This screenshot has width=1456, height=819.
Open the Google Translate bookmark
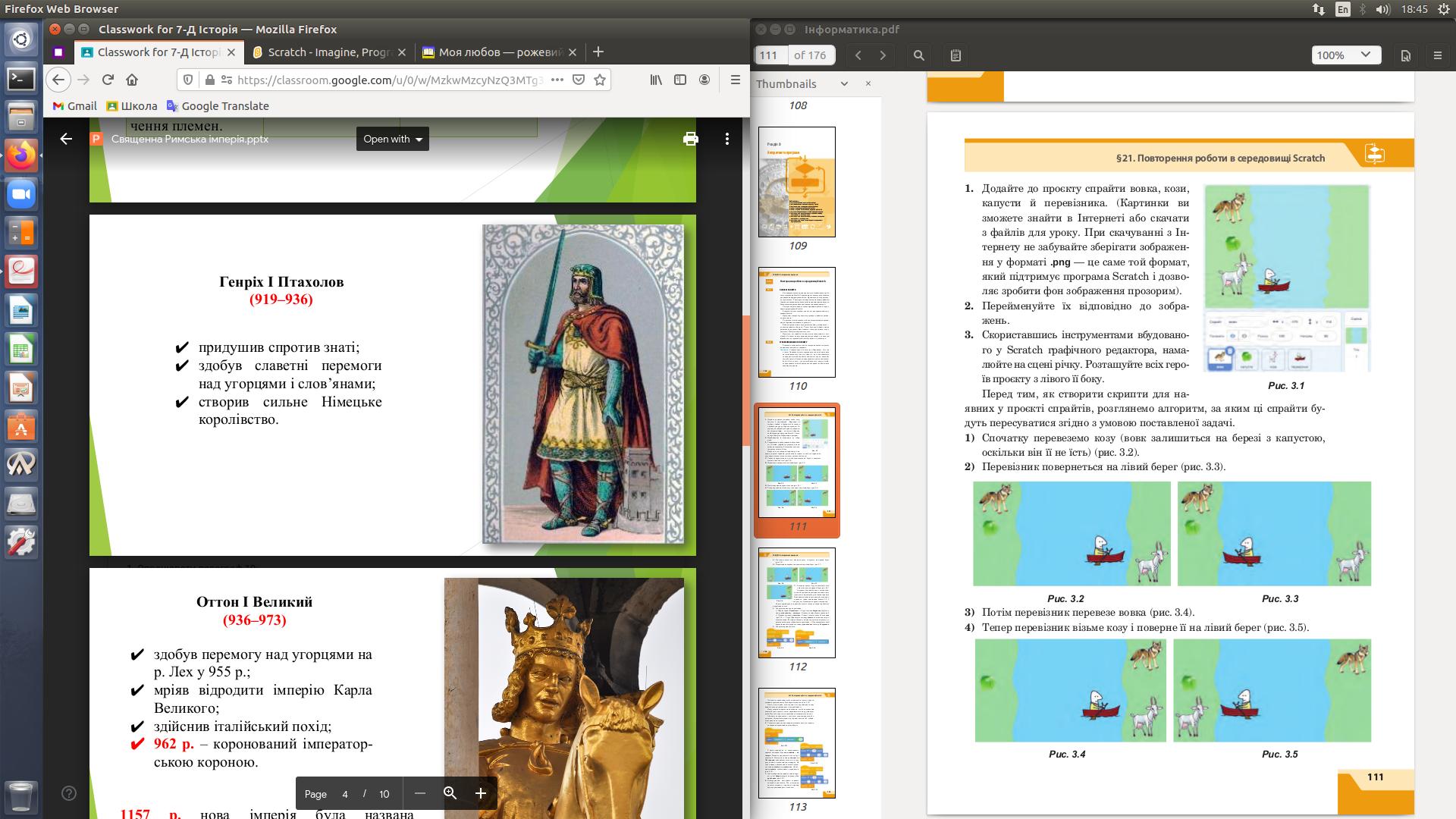pos(218,106)
